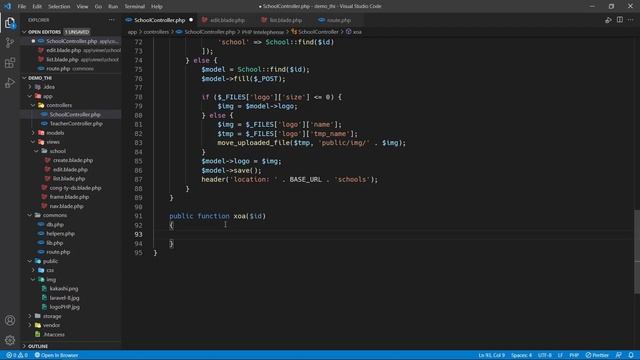640x360 pixels.
Task: Open the View menu
Action: tap(82, 7)
